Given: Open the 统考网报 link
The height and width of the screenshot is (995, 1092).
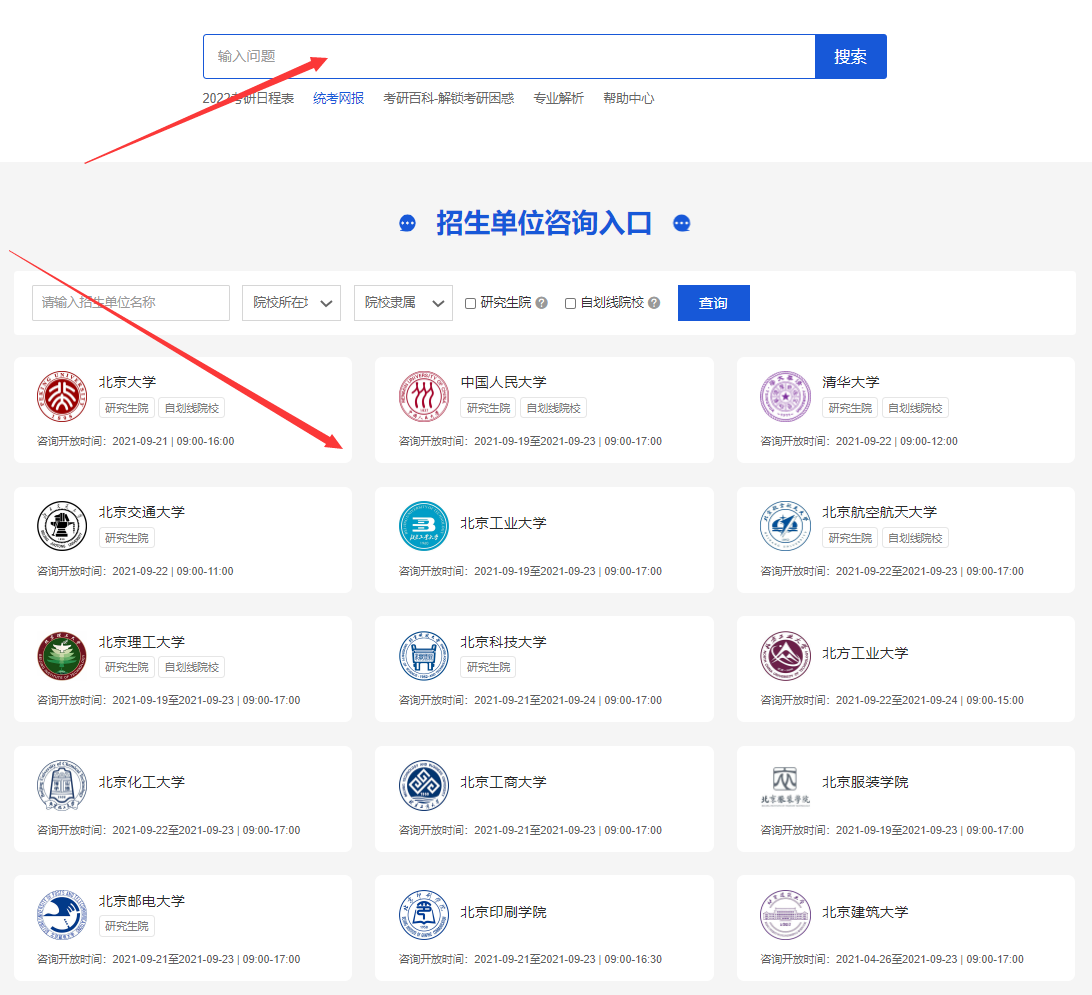Looking at the screenshot, I should tap(338, 98).
